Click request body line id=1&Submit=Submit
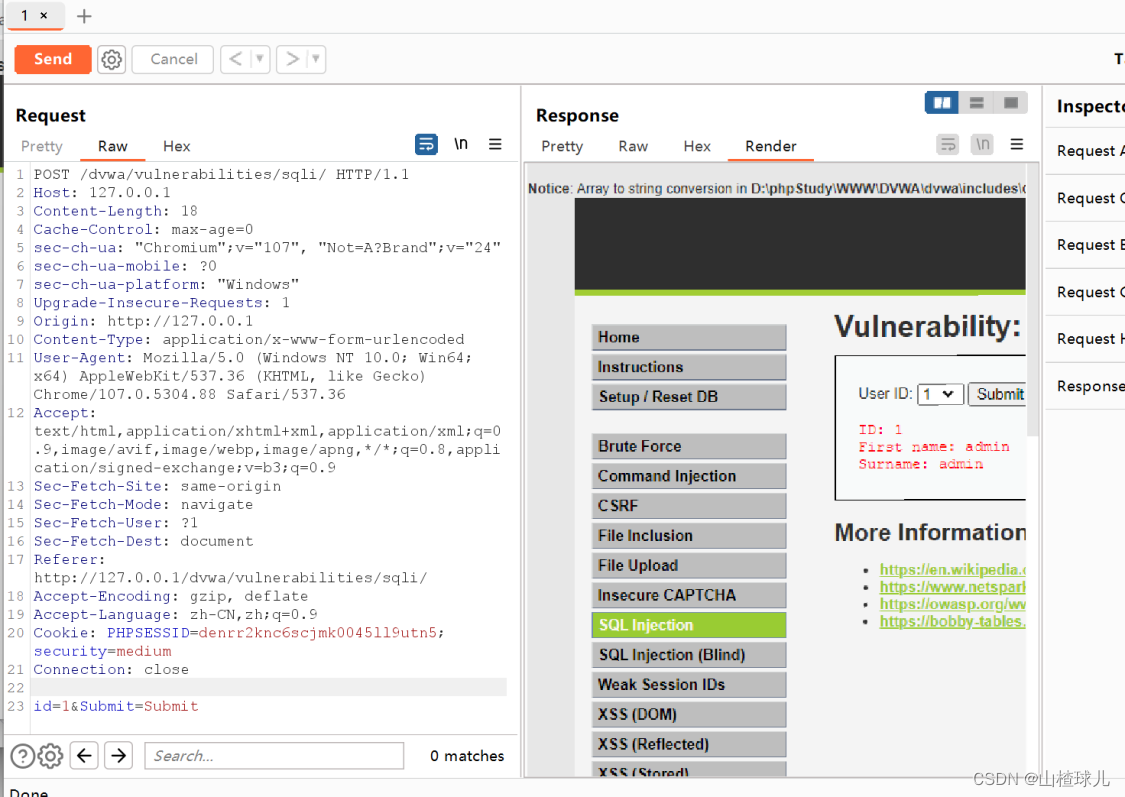This screenshot has height=797, width=1125. click(x=116, y=707)
